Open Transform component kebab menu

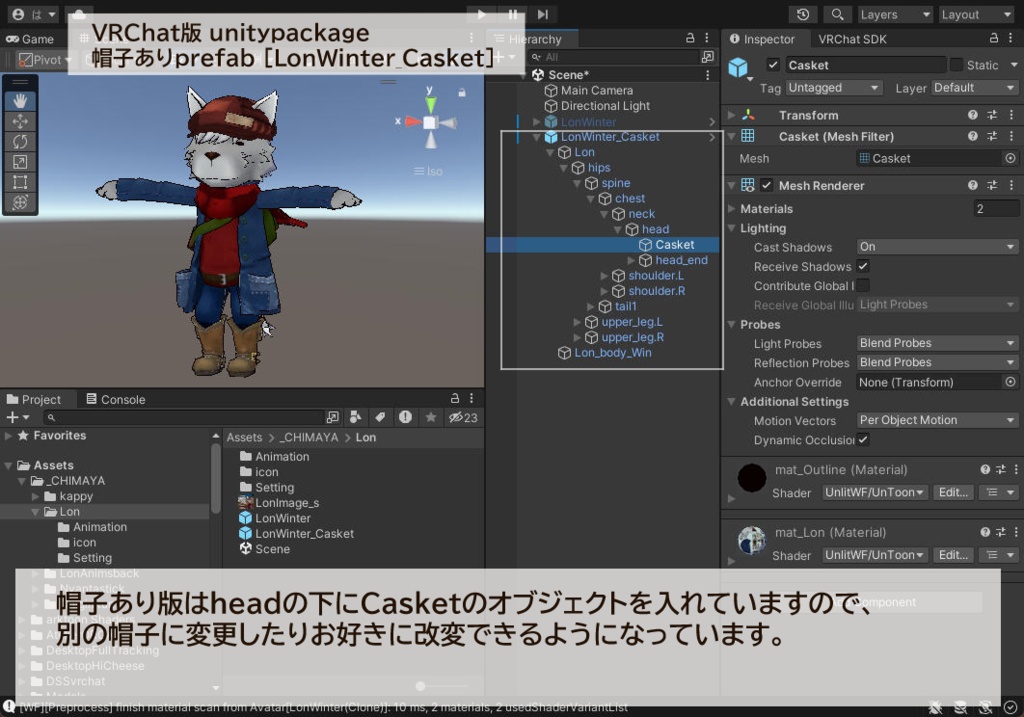click(x=1012, y=115)
